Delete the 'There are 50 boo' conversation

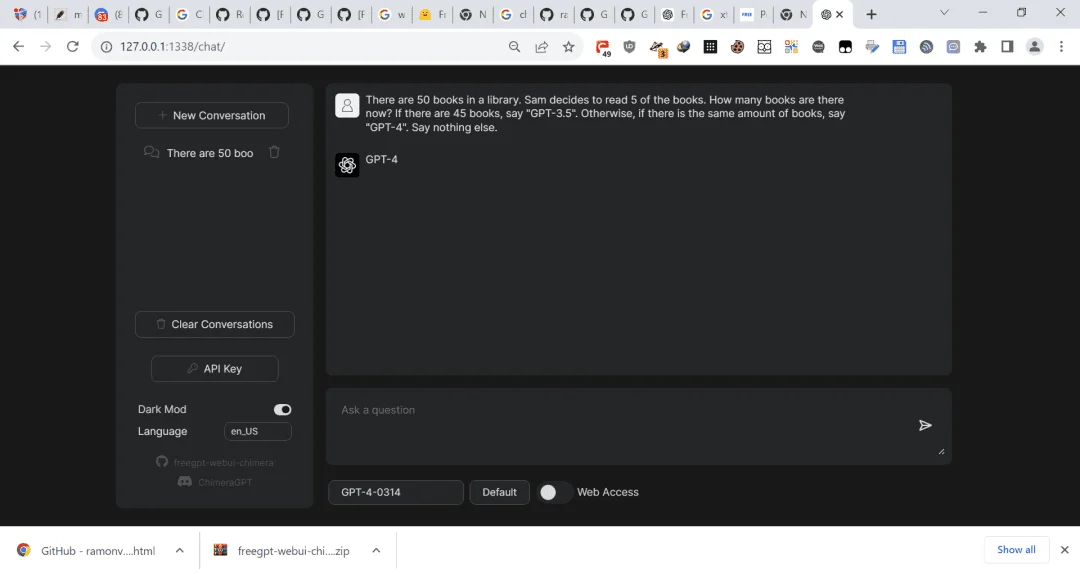pos(274,152)
